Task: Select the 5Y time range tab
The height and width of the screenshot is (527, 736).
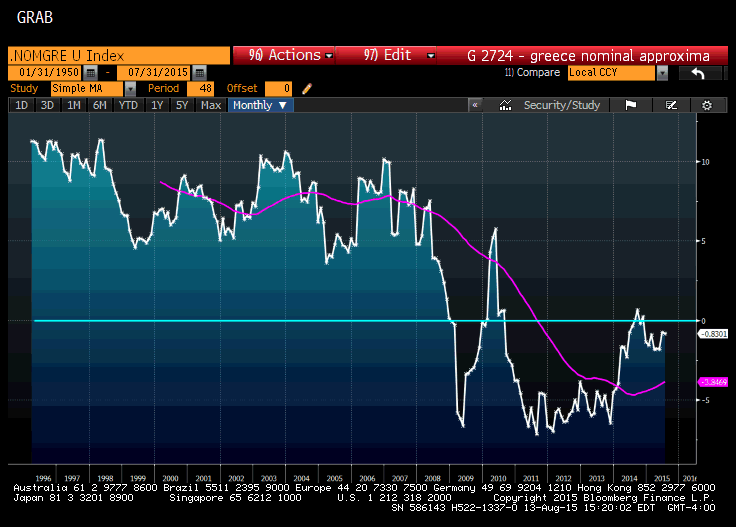Action: click(x=183, y=105)
